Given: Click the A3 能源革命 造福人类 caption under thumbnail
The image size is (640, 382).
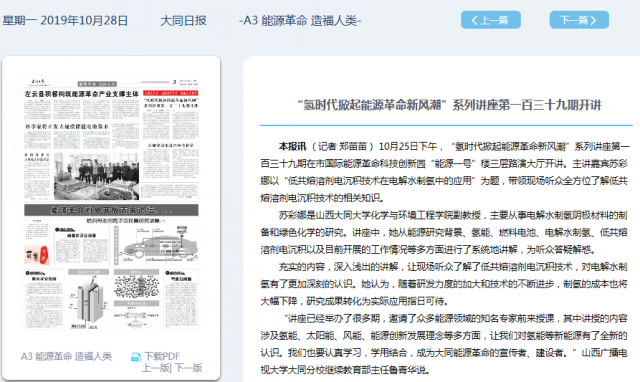Looking at the screenshot, I should tap(66, 356).
